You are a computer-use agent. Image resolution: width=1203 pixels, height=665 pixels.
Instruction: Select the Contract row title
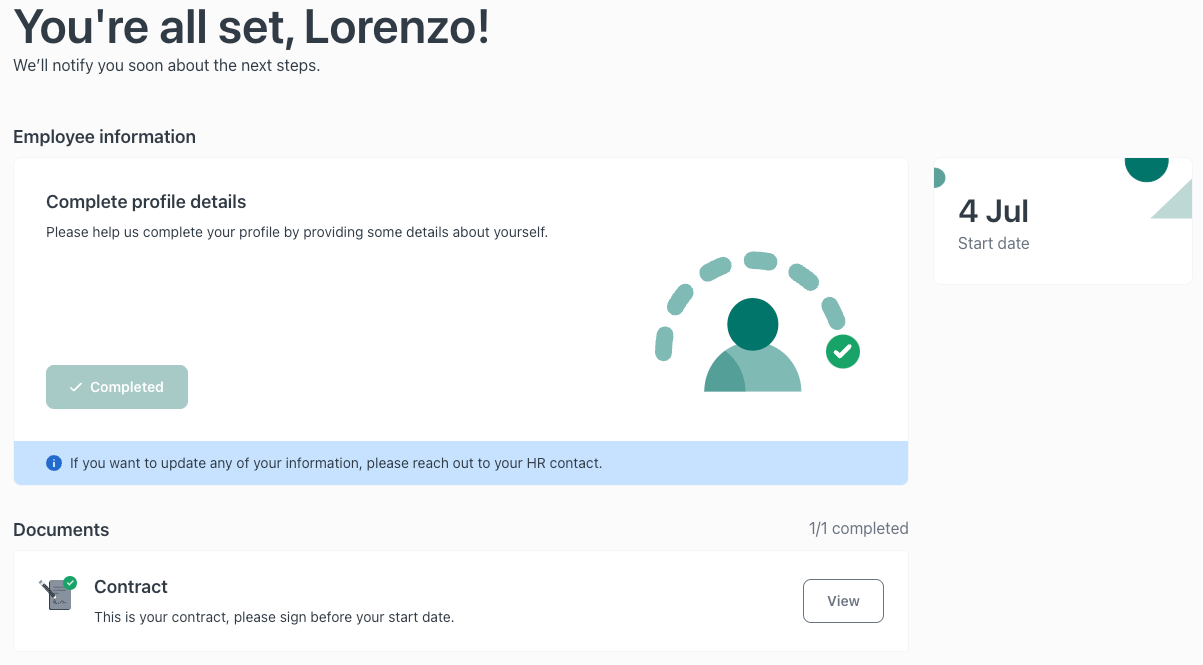point(130,586)
